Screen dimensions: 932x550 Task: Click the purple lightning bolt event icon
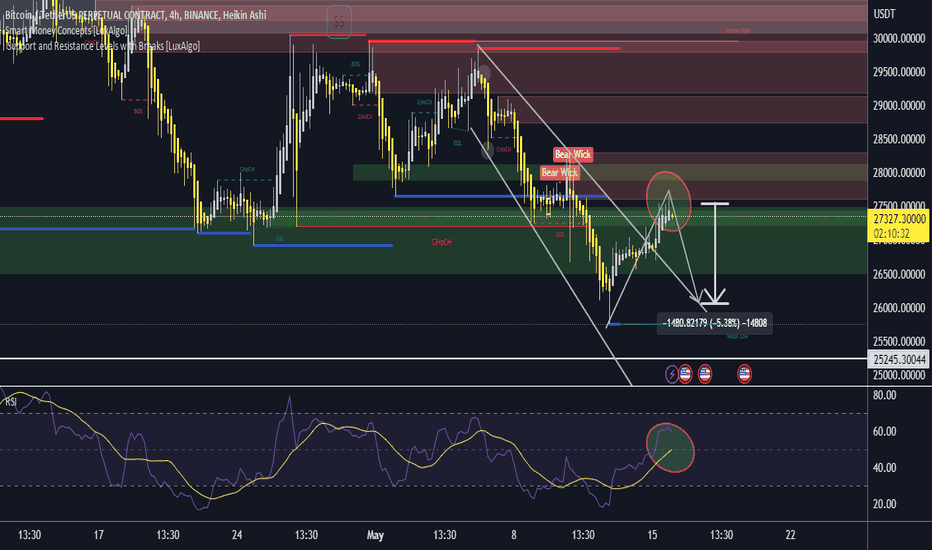click(671, 374)
